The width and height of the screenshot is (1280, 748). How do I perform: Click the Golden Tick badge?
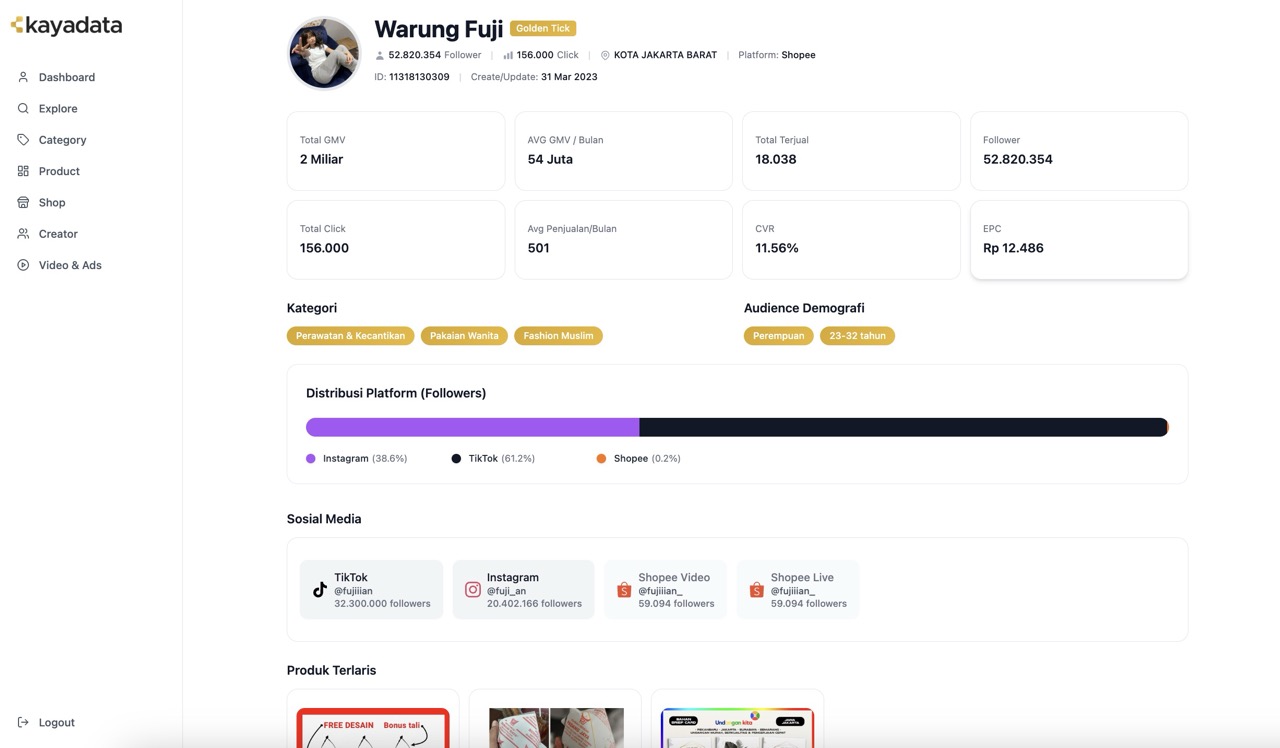click(543, 29)
